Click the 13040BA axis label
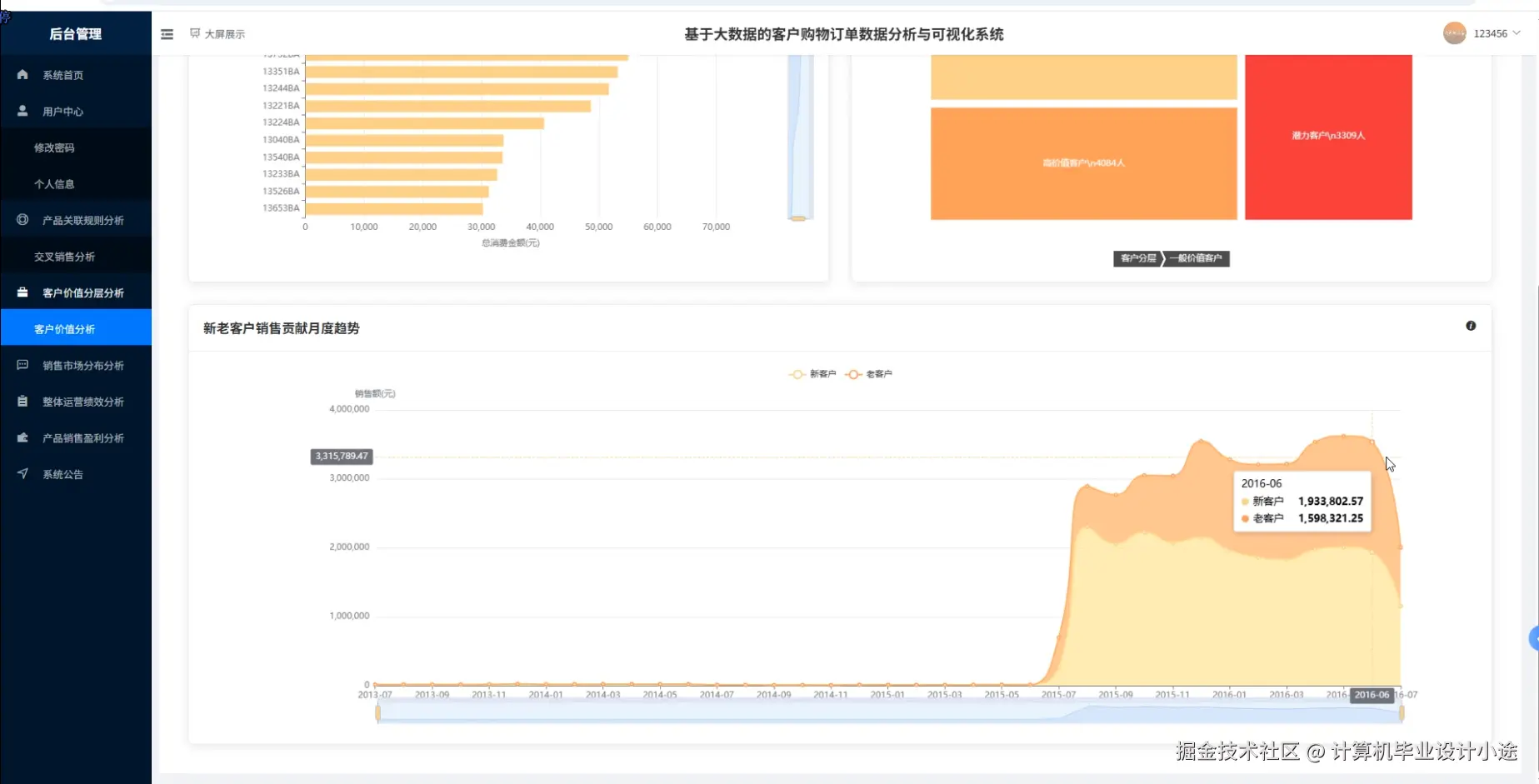This screenshot has height=784, width=1539. pyautogui.click(x=281, y=140)
